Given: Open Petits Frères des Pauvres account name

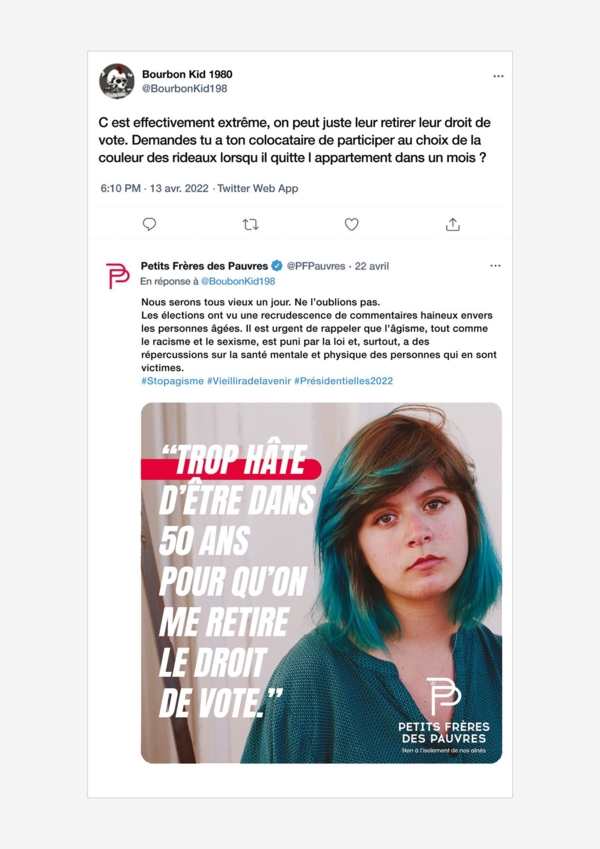Looking at the screenshot, I should coord(204,266).
